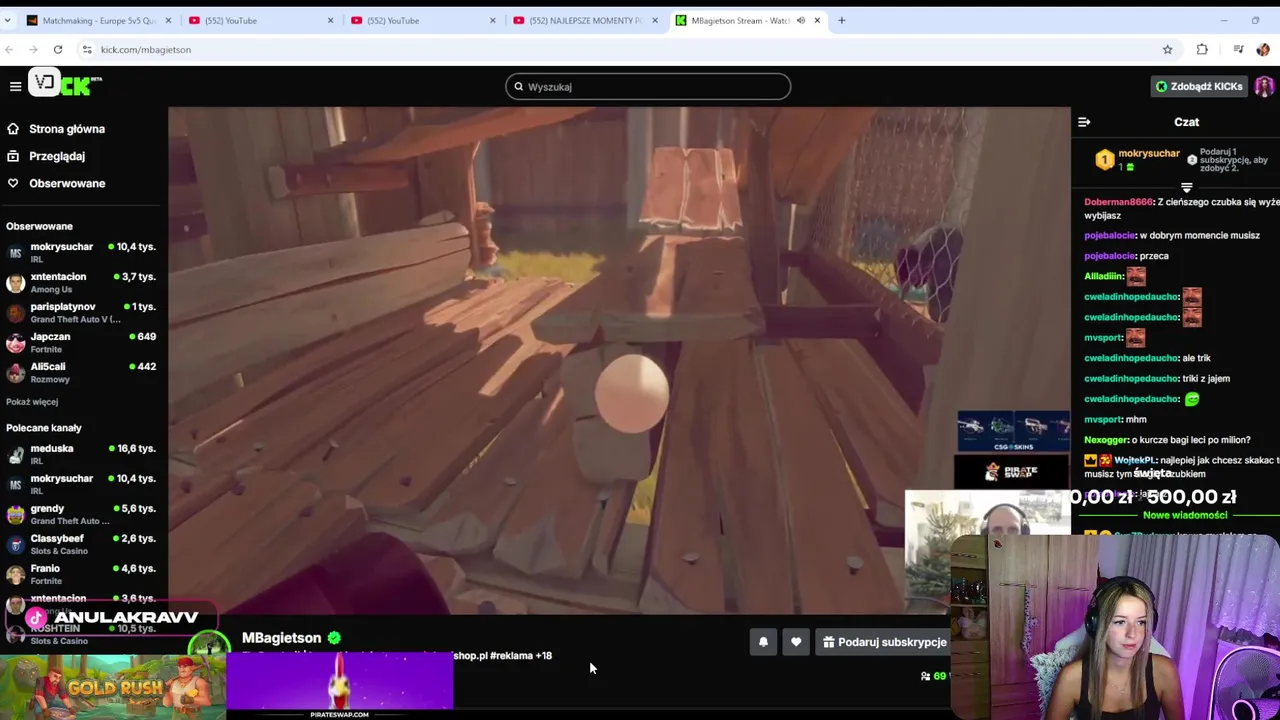Expand list with Pokaż więcej

[x=32, y=402]
